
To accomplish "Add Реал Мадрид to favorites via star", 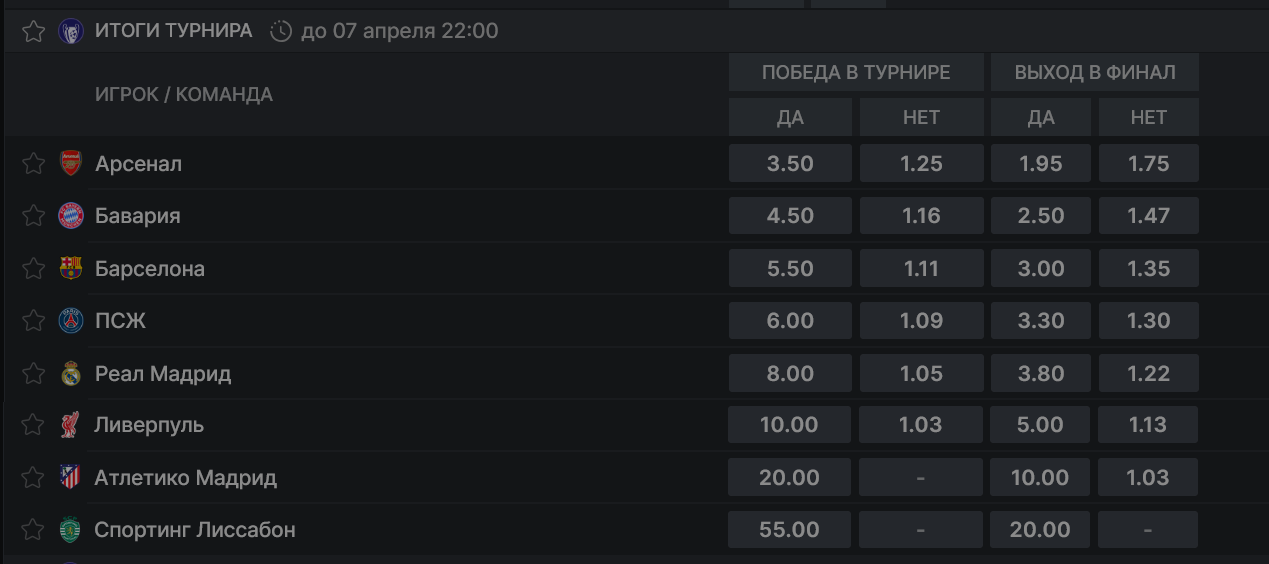I will [33, 373].
